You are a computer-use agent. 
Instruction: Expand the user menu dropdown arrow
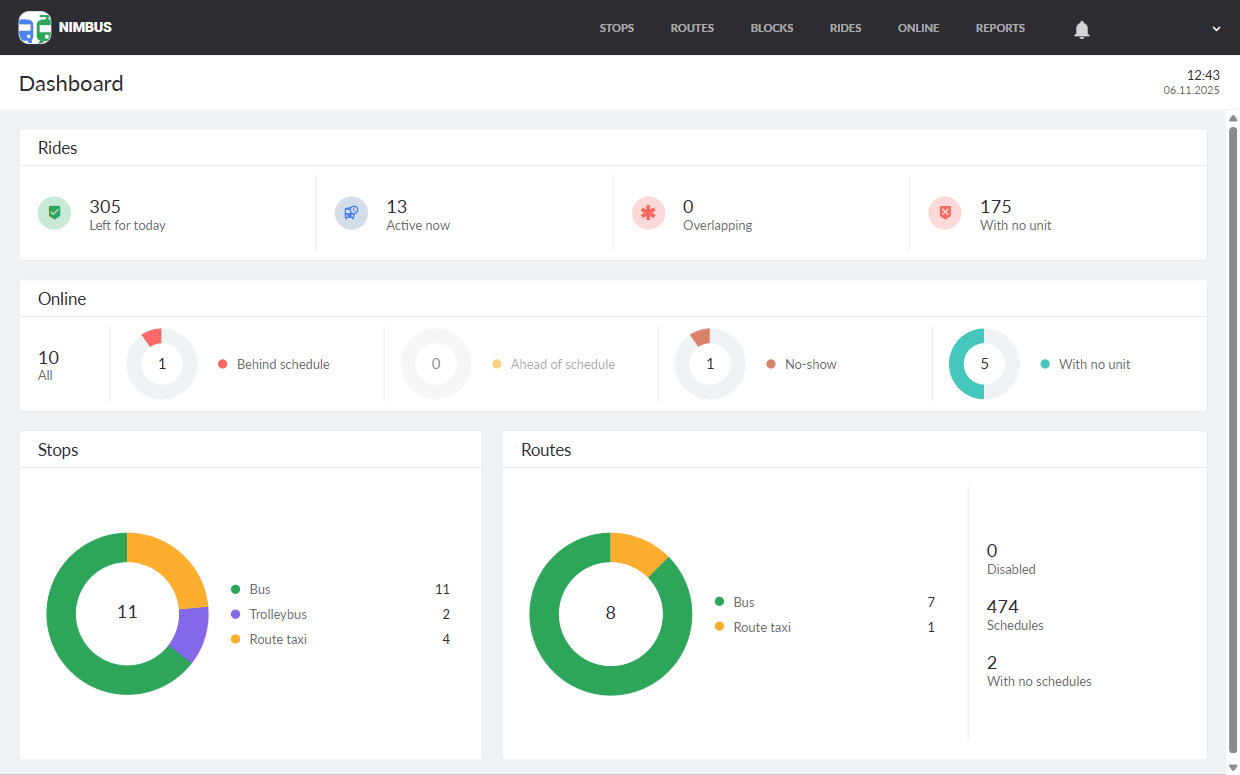click(1216, 29)
